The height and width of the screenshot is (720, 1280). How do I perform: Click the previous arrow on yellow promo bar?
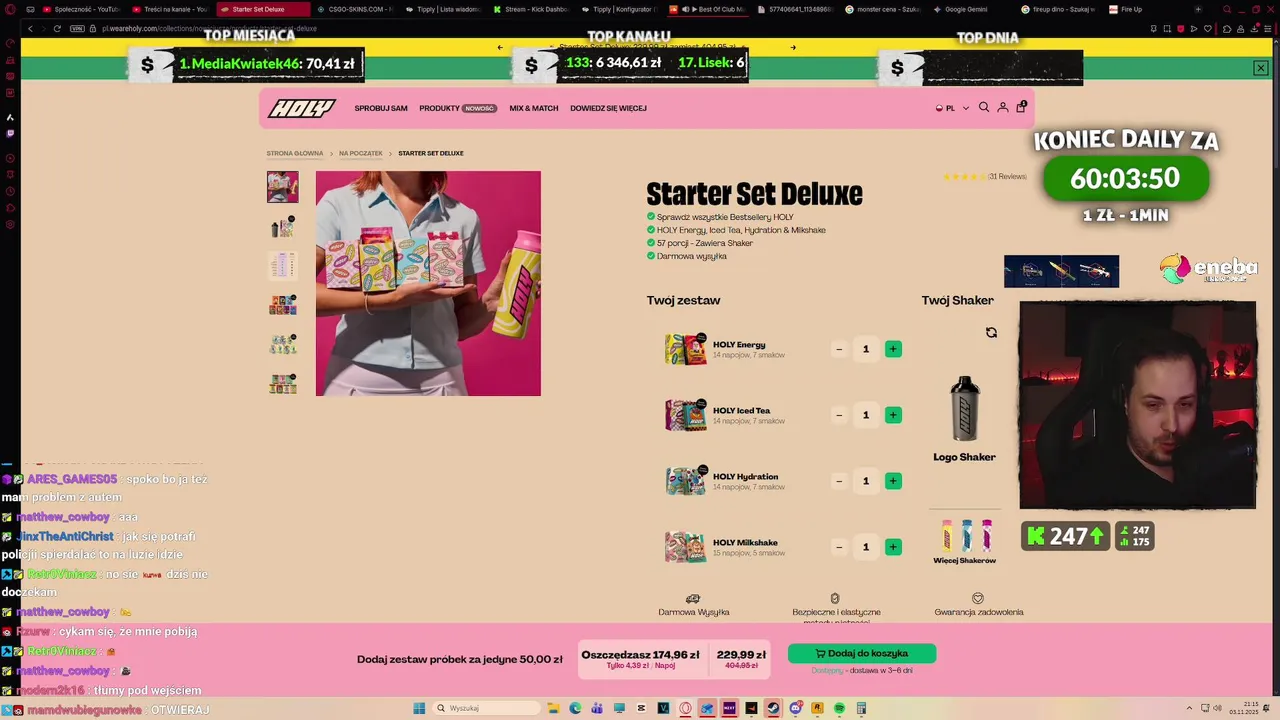click(500, 47)
